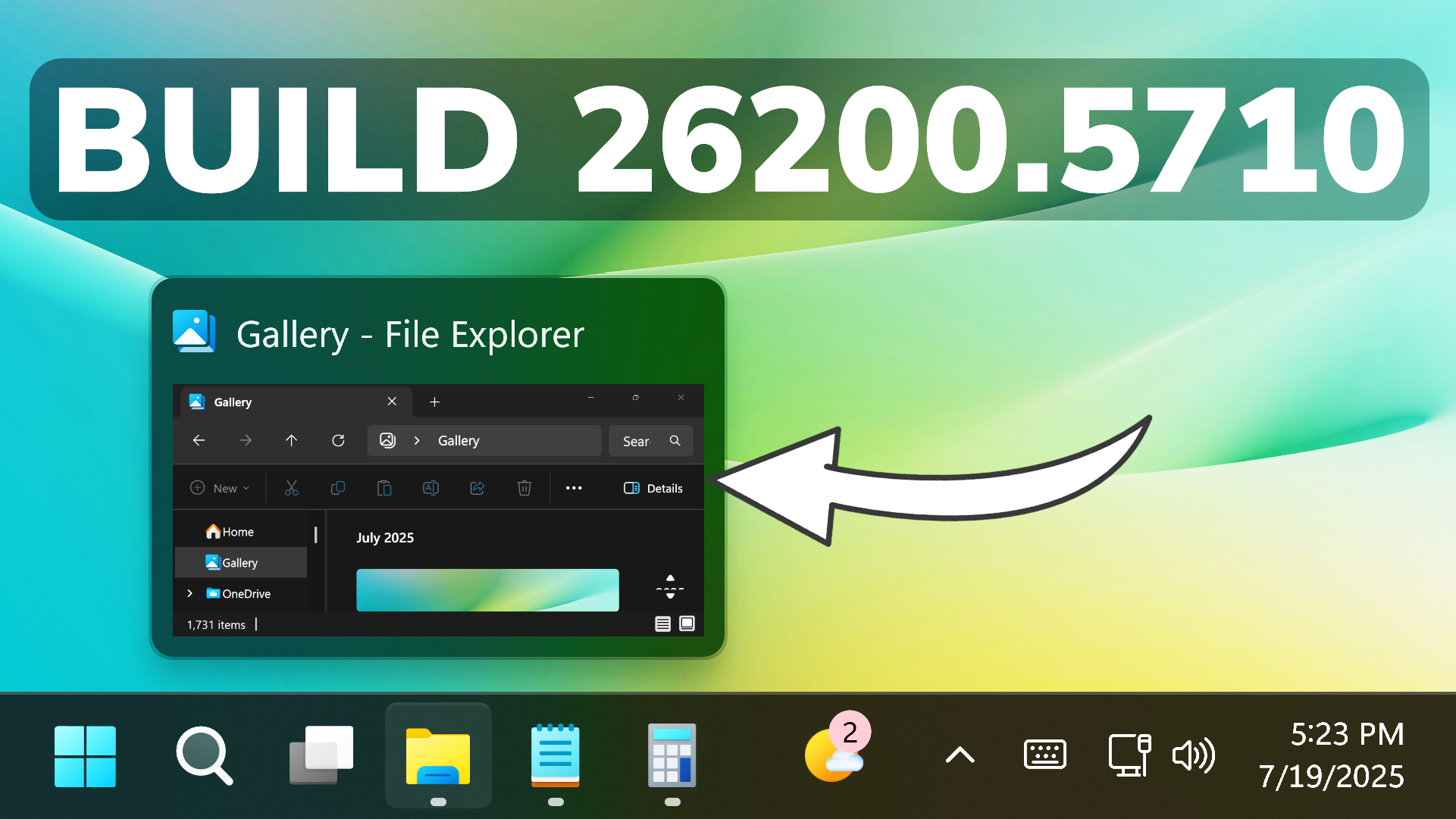Click the Delete trash icon

[x=524, y=488]
